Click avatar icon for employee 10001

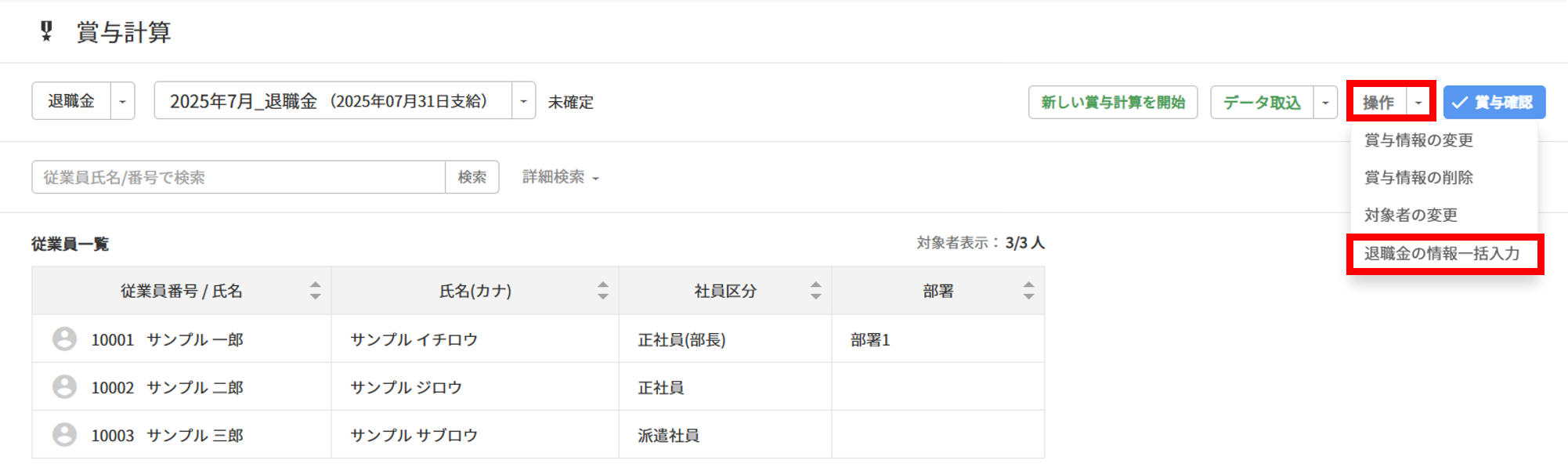tap(64, 339)
